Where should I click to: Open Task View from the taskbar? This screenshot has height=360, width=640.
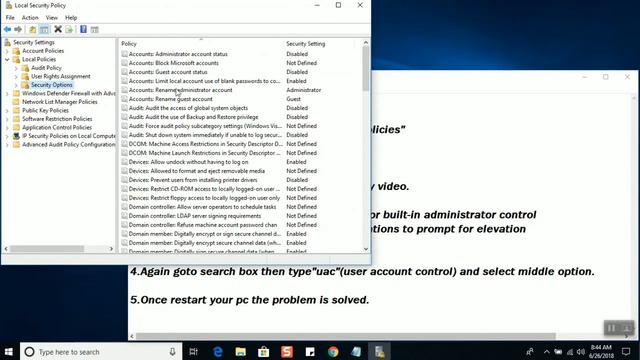point(193,351)
